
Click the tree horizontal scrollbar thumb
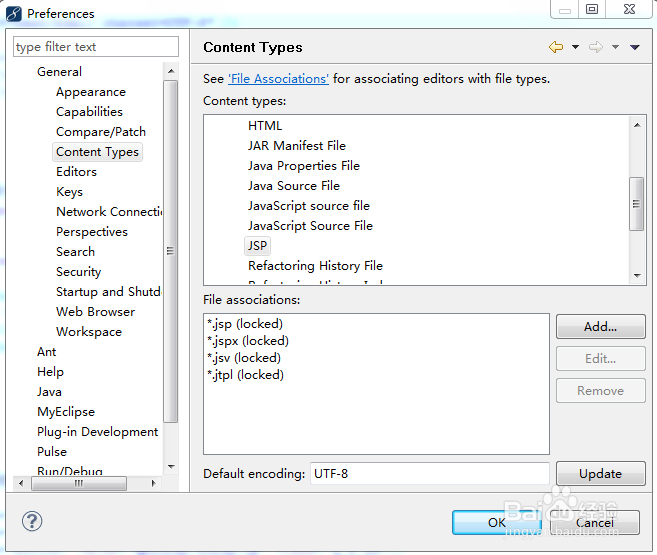tap(79, 483)
